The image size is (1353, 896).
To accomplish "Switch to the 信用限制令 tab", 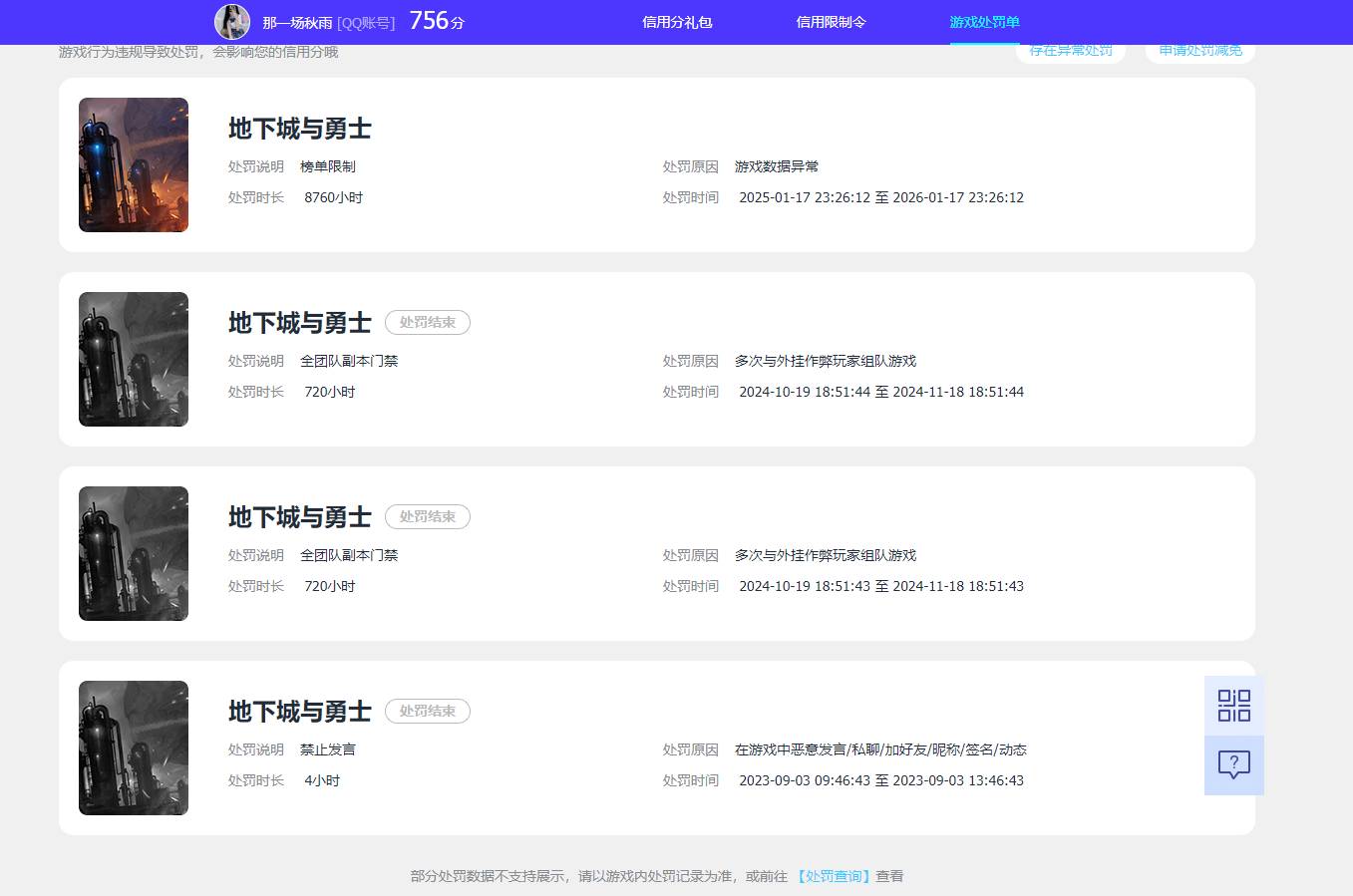I will 831,22.
